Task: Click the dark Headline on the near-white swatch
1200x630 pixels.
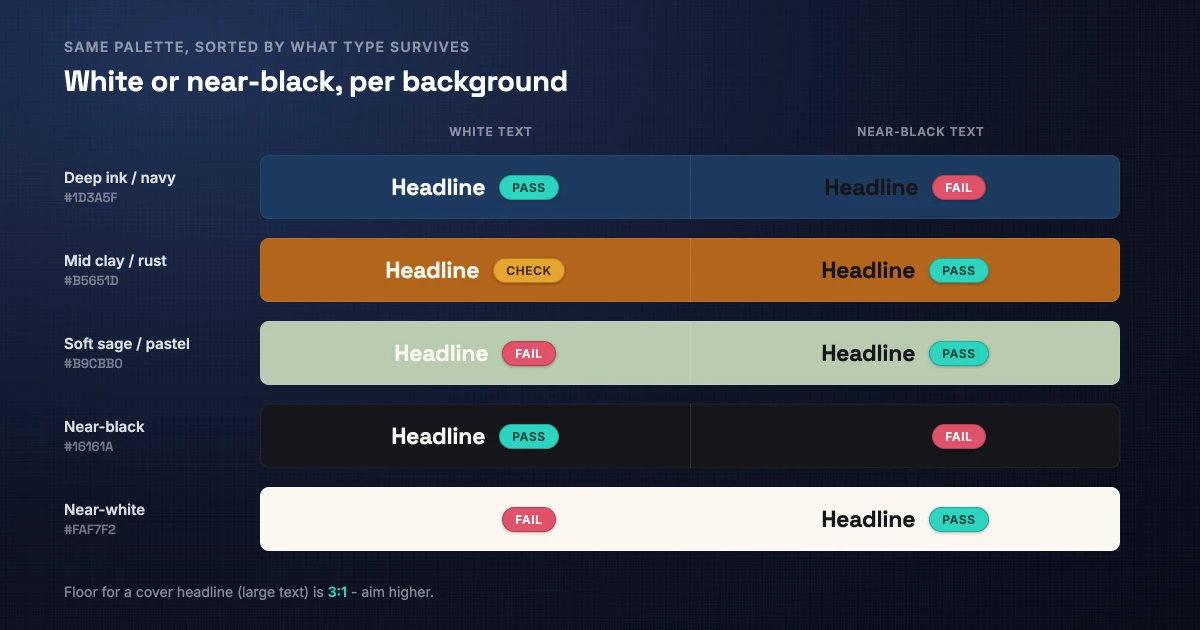Action: (x=868, y=519)
